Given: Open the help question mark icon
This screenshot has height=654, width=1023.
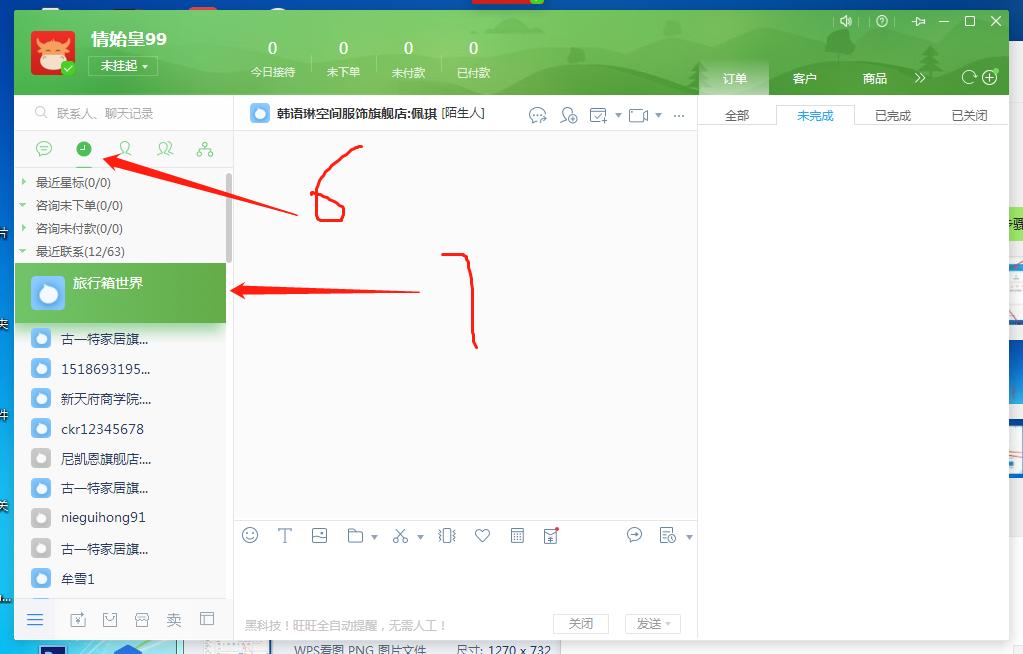Looking at the screenshot, I should (882, 21).
